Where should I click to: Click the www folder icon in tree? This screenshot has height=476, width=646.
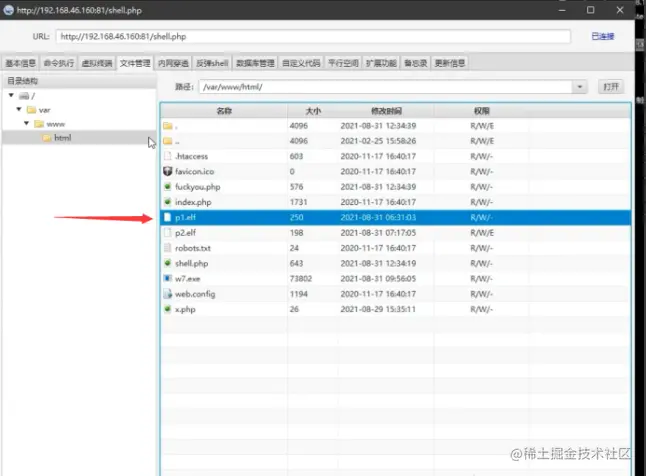point(39,124)
